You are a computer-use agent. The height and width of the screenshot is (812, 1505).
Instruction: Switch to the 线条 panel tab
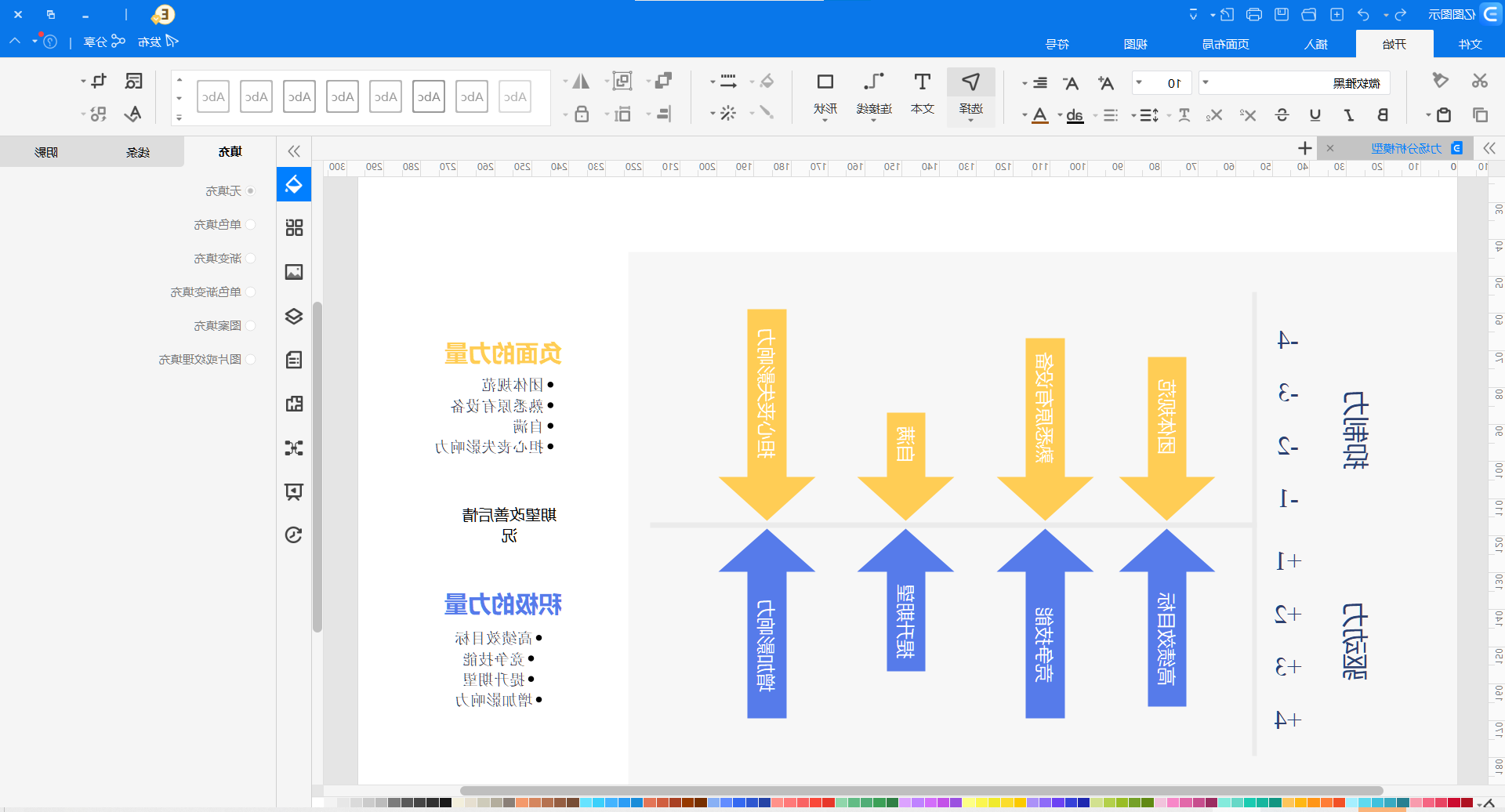coord(138,151)
